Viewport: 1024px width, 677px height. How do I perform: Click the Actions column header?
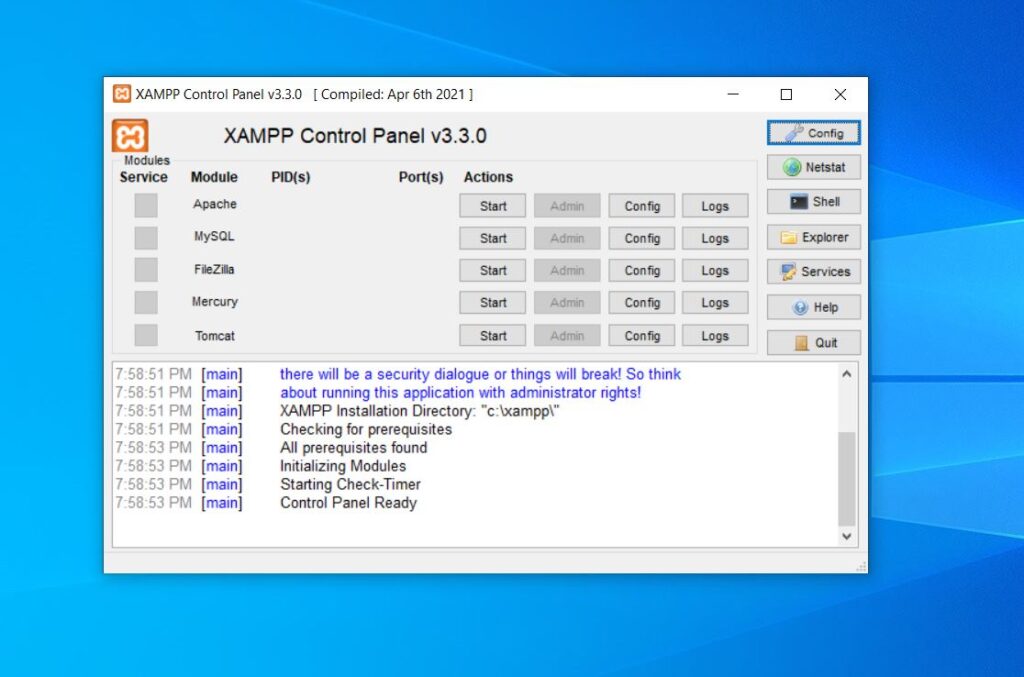click(x=488, y=177)
